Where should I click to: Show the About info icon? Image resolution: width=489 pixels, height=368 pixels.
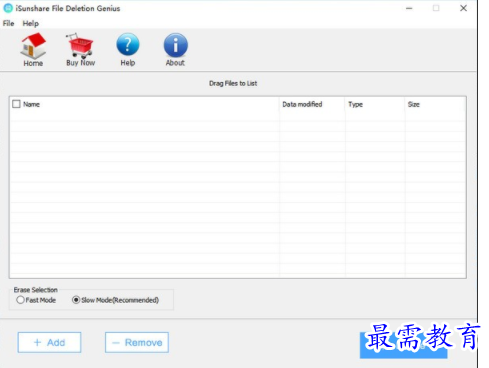(175, 49)
